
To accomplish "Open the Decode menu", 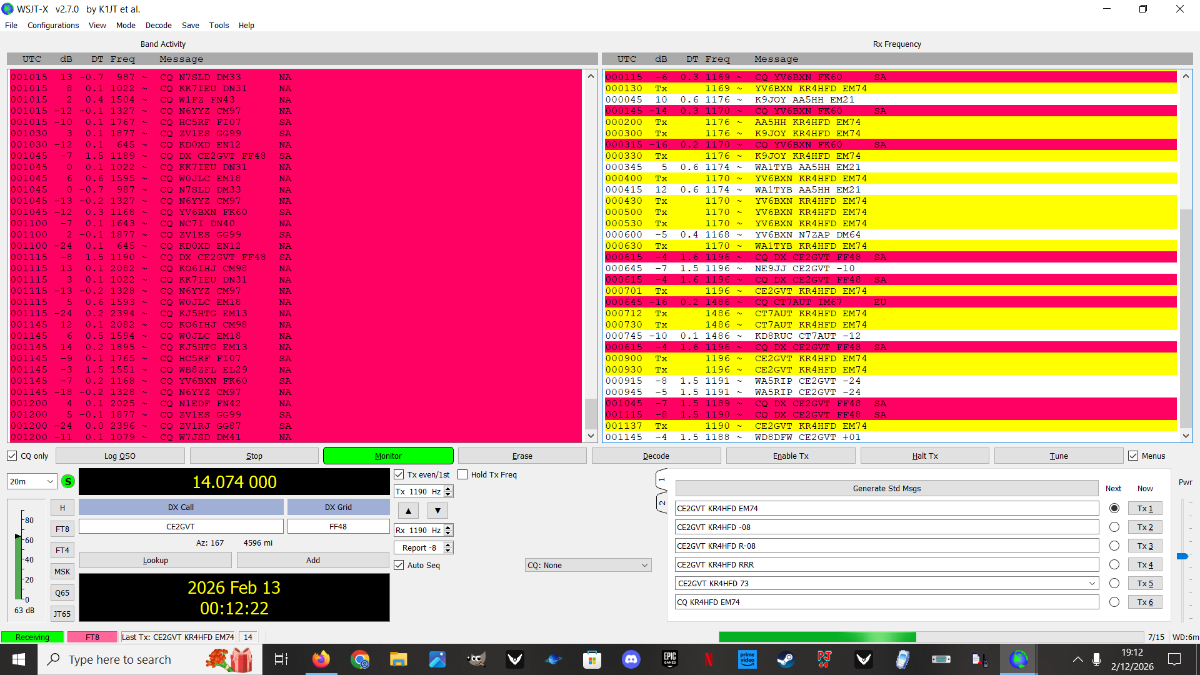I will click(x=158, y=25).
